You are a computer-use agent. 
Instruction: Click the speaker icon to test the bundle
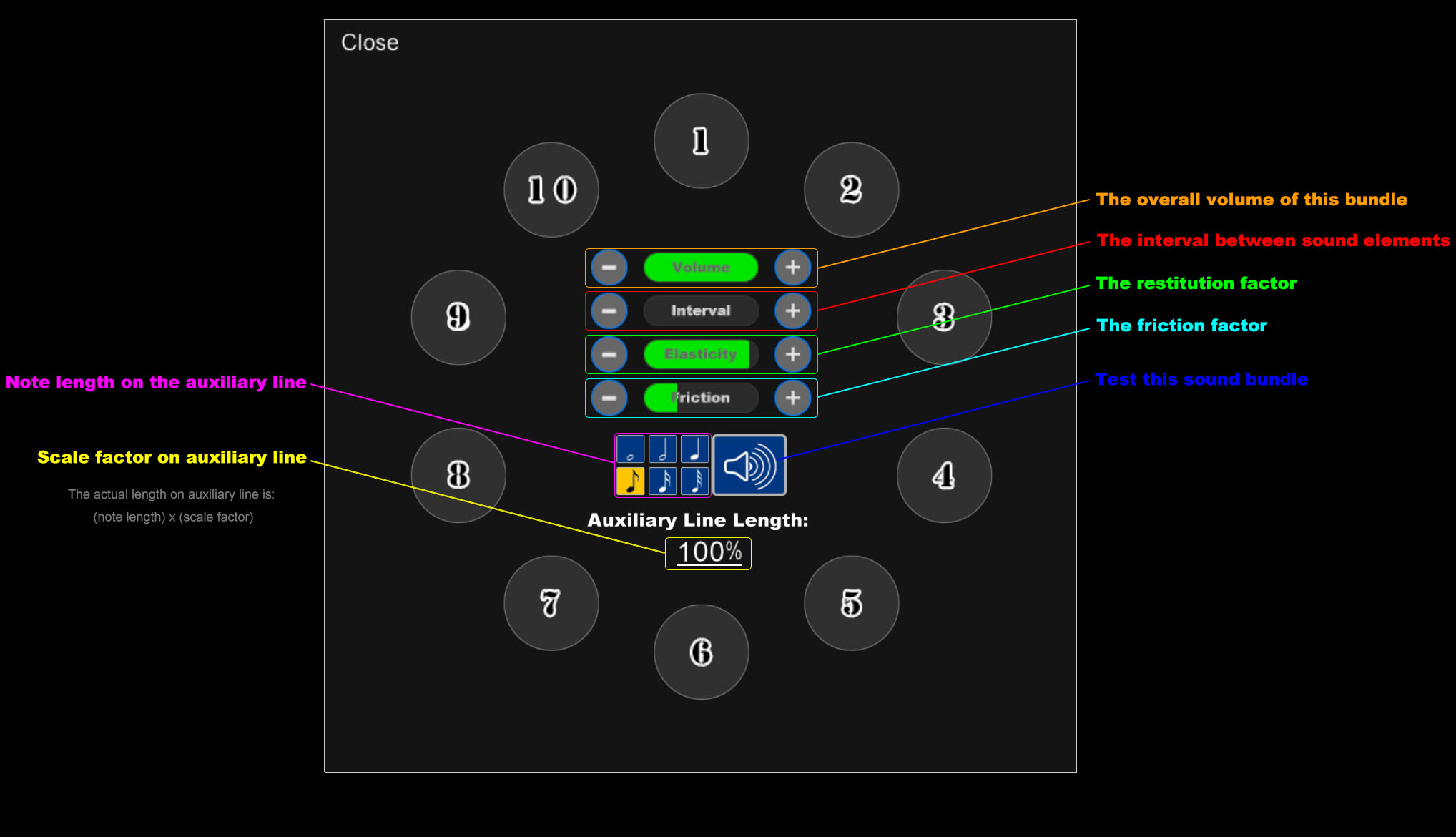(x=749, y=466)
